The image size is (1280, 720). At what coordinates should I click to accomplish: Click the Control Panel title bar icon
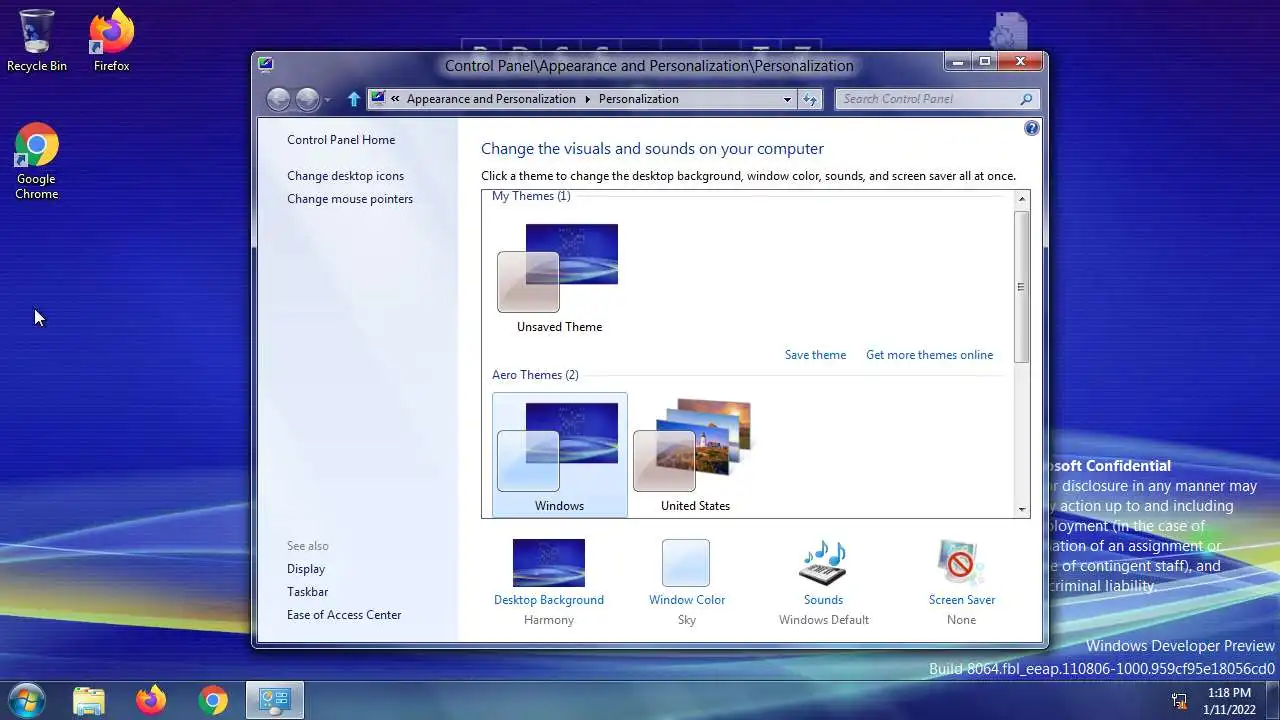[265, 65]
